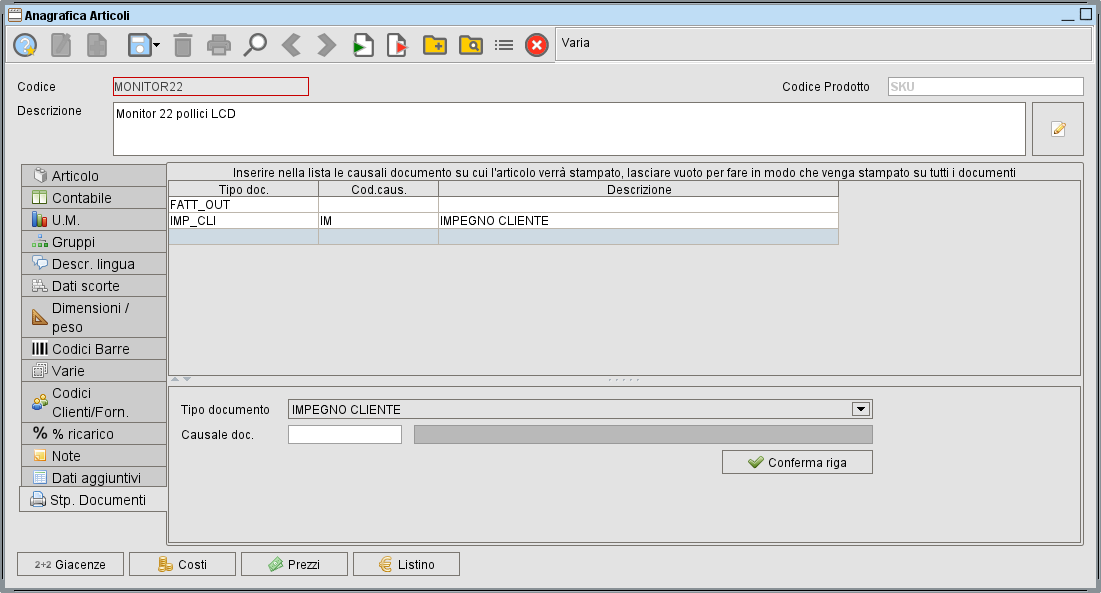Click the edit pencil icon beside Descrizione
1101x593 pixels.
(x=1057, y=128)
